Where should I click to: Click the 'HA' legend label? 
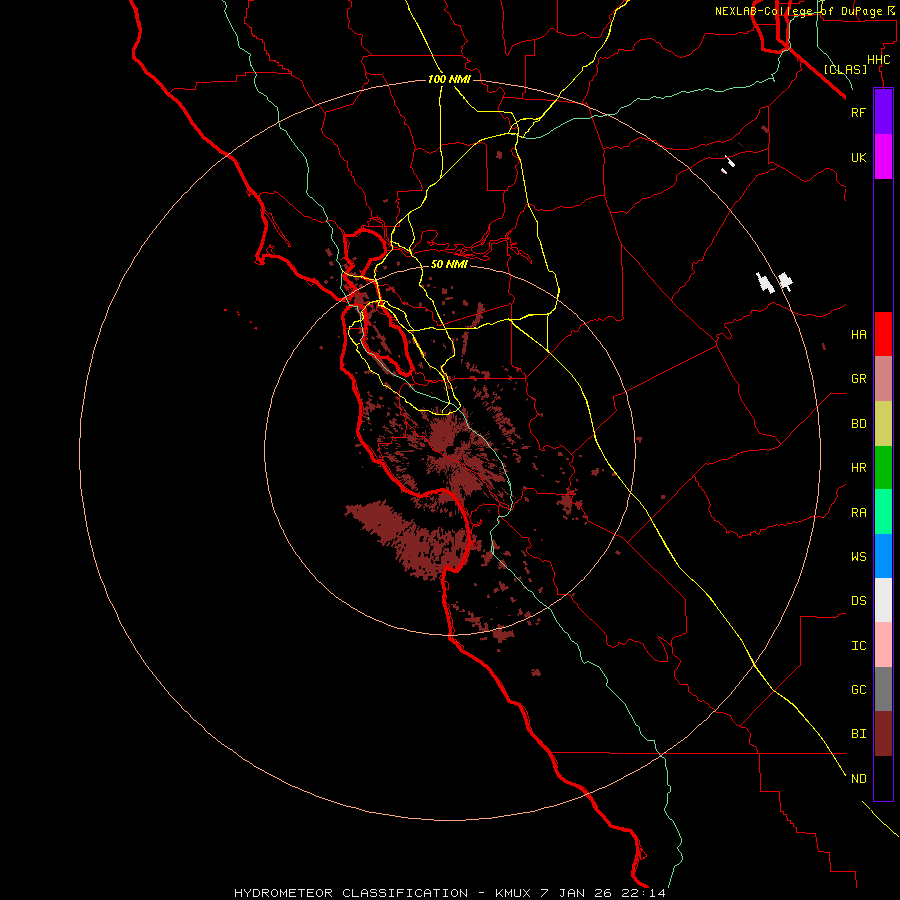coord(858,335)
